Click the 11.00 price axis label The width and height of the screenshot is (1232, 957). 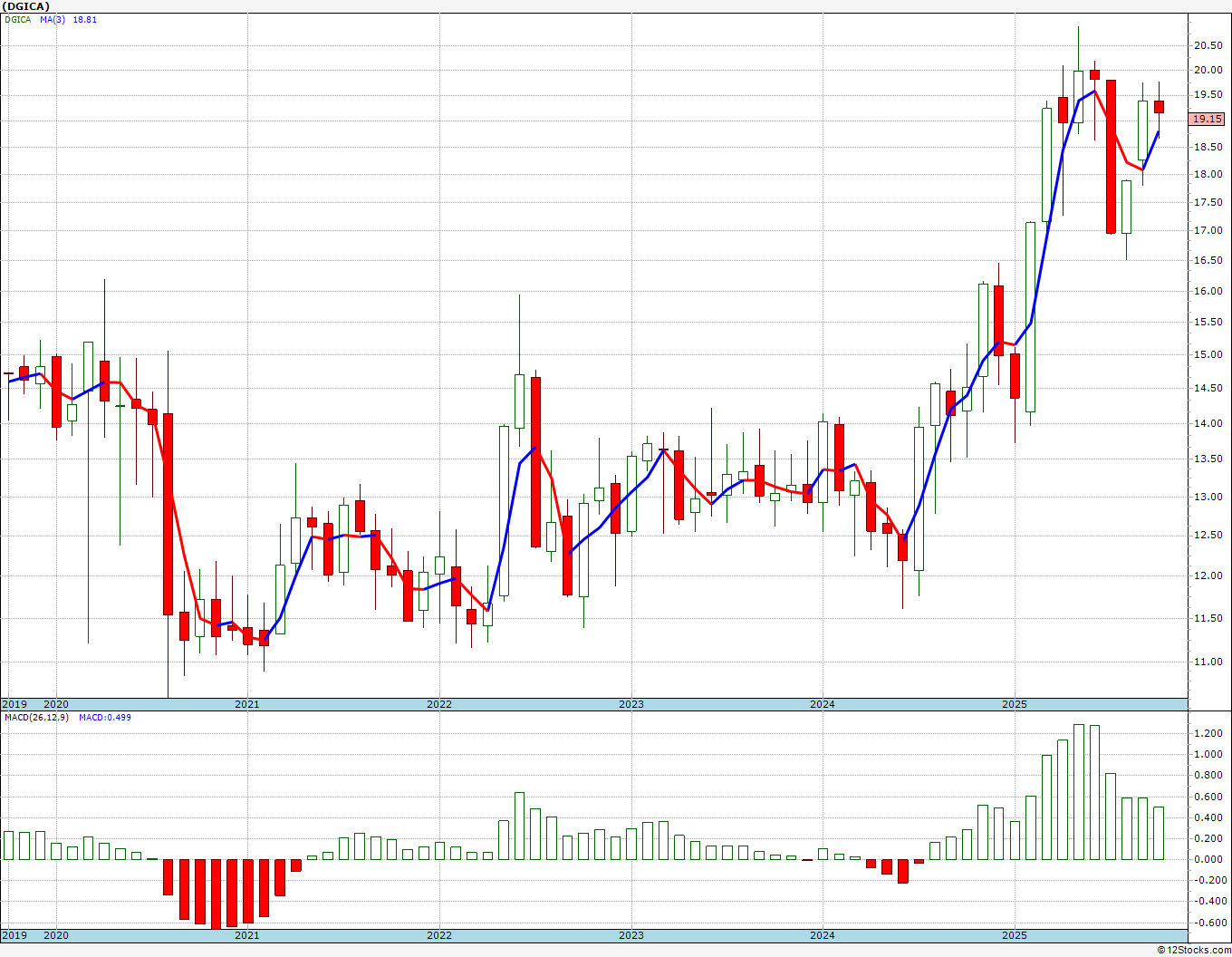[1208, 662]
